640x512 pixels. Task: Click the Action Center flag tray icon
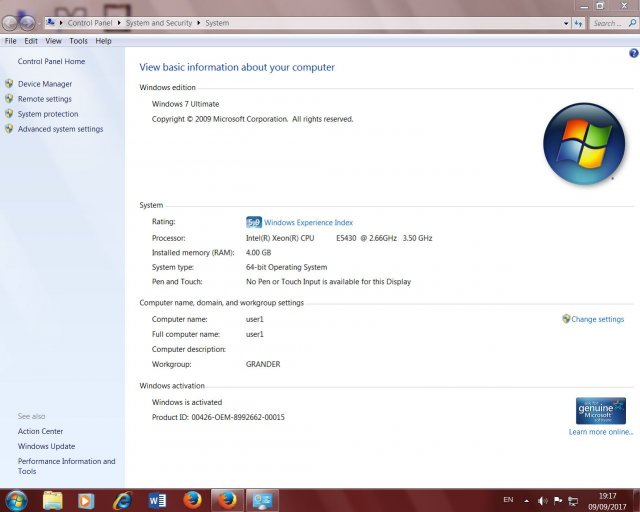558,499
